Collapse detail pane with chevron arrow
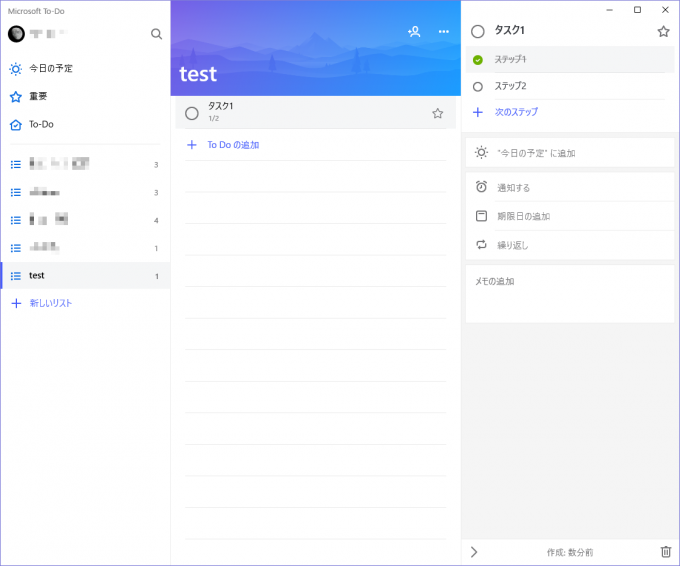Image resolution: width=680 pixels, height=566 pixels. 474,552
